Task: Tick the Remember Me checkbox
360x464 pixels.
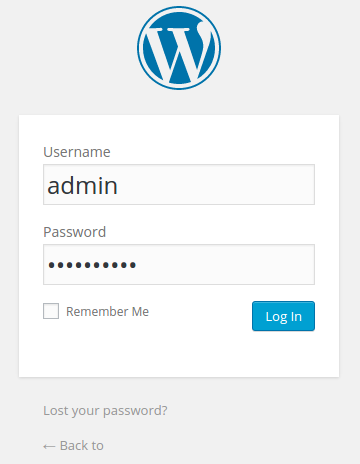Action: pos(51,311)
